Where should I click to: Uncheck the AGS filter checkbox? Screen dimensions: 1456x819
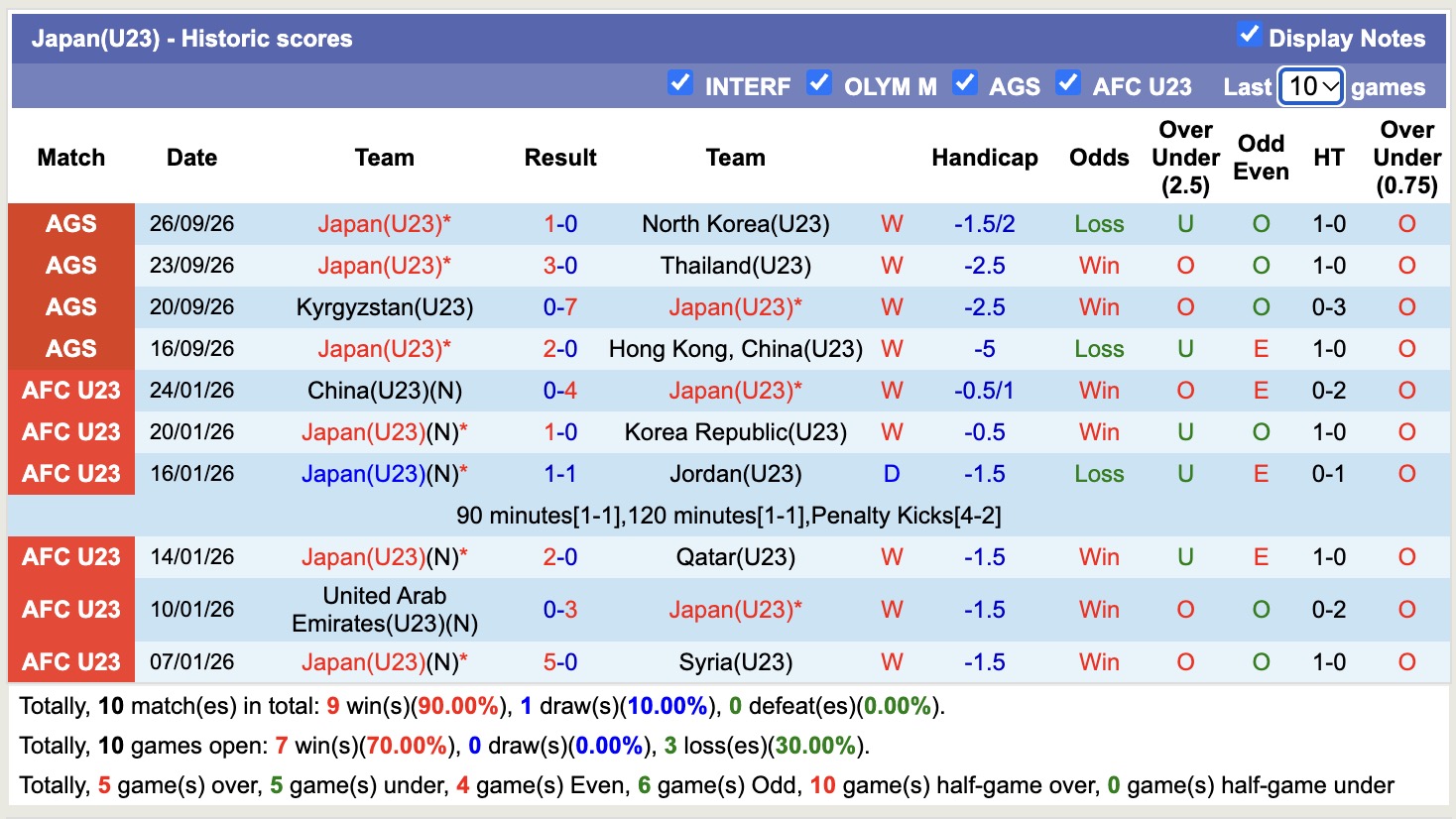click(964, 82)
